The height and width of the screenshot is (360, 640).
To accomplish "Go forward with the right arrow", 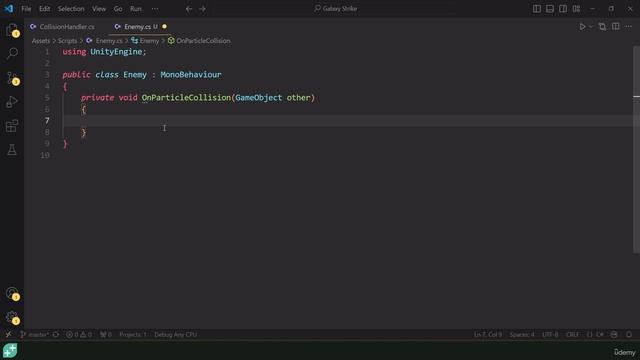I will pos(202,9).
